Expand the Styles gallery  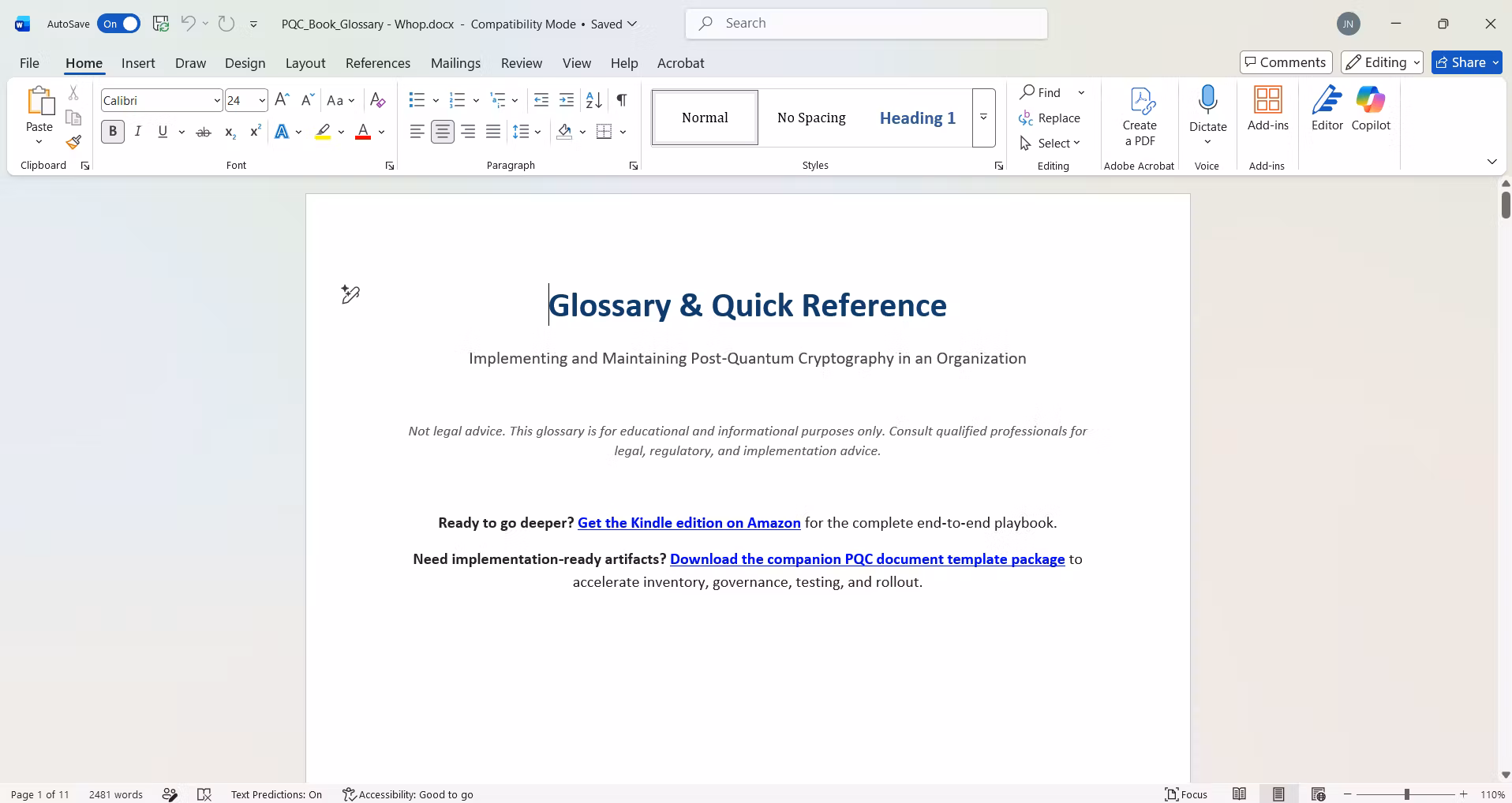click(984, 118)
